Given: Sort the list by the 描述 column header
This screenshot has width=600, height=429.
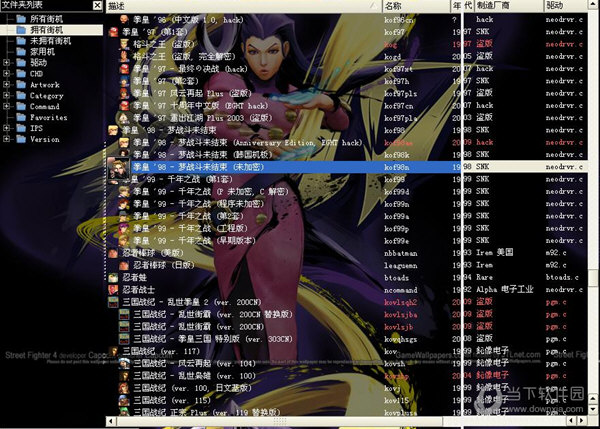Looking at the screenshot, I should (244, 6).
